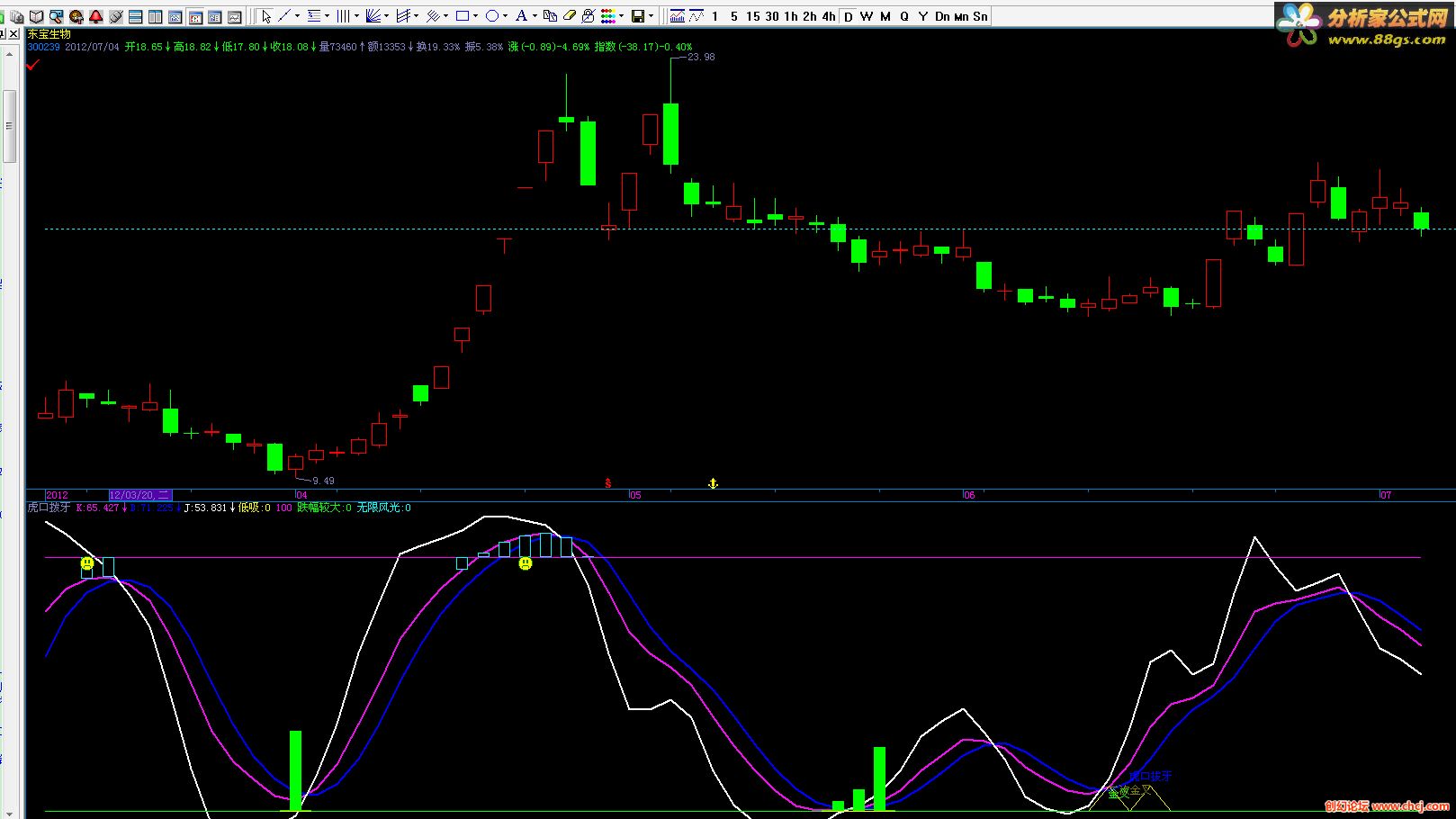Choose the arrow pointer selection tool
Screen dimensions: 1456x819
[266, 16]
